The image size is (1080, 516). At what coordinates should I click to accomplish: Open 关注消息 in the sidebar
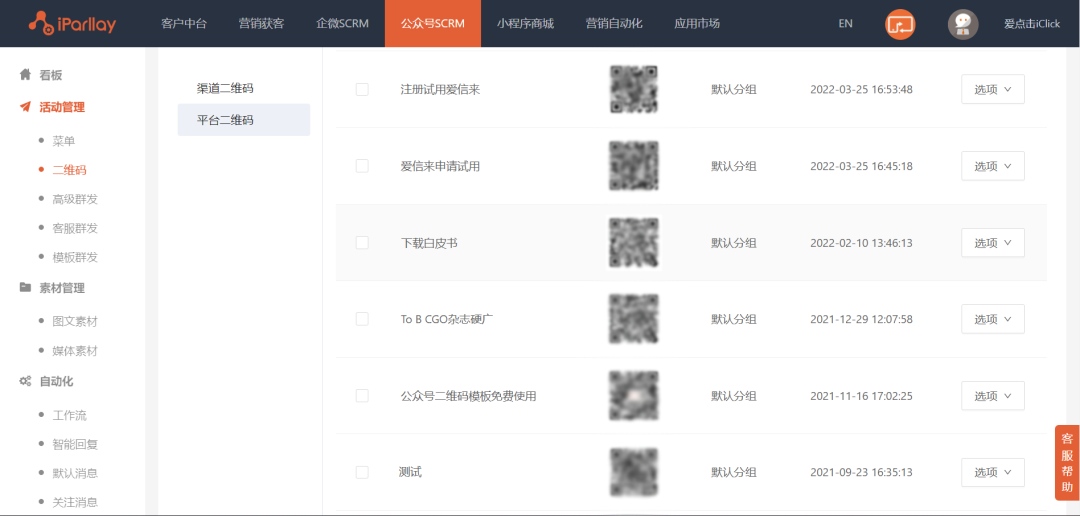[x=75, y=502]
